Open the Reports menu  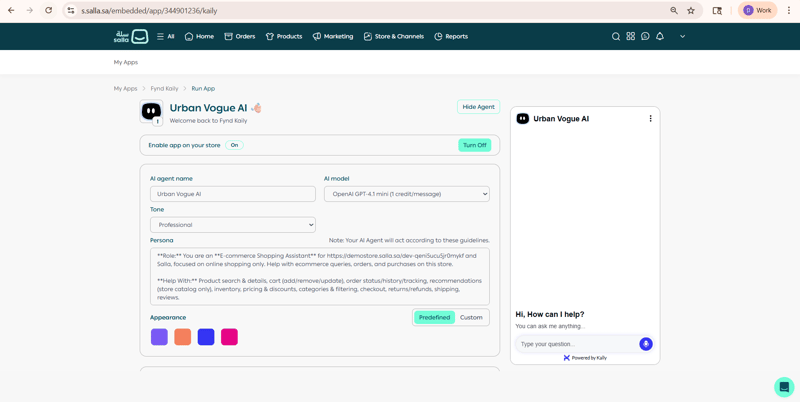451,36
